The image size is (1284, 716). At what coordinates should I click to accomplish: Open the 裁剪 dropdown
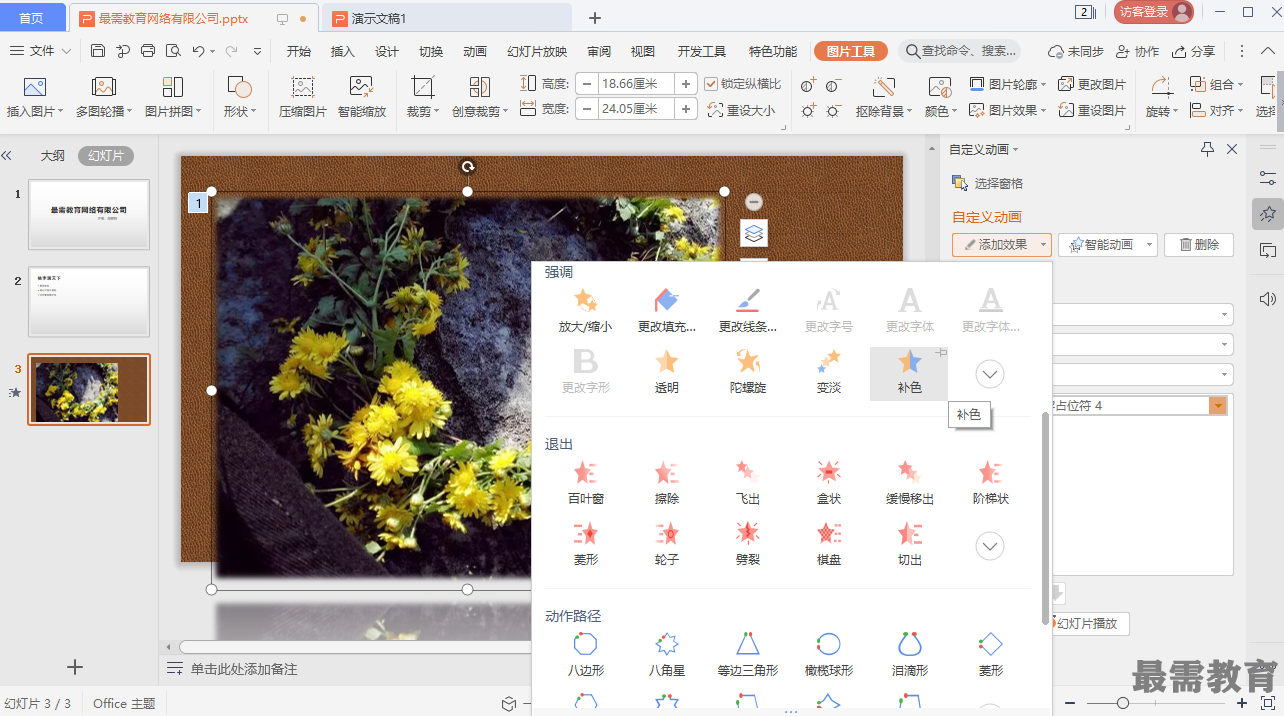[423, 97]
